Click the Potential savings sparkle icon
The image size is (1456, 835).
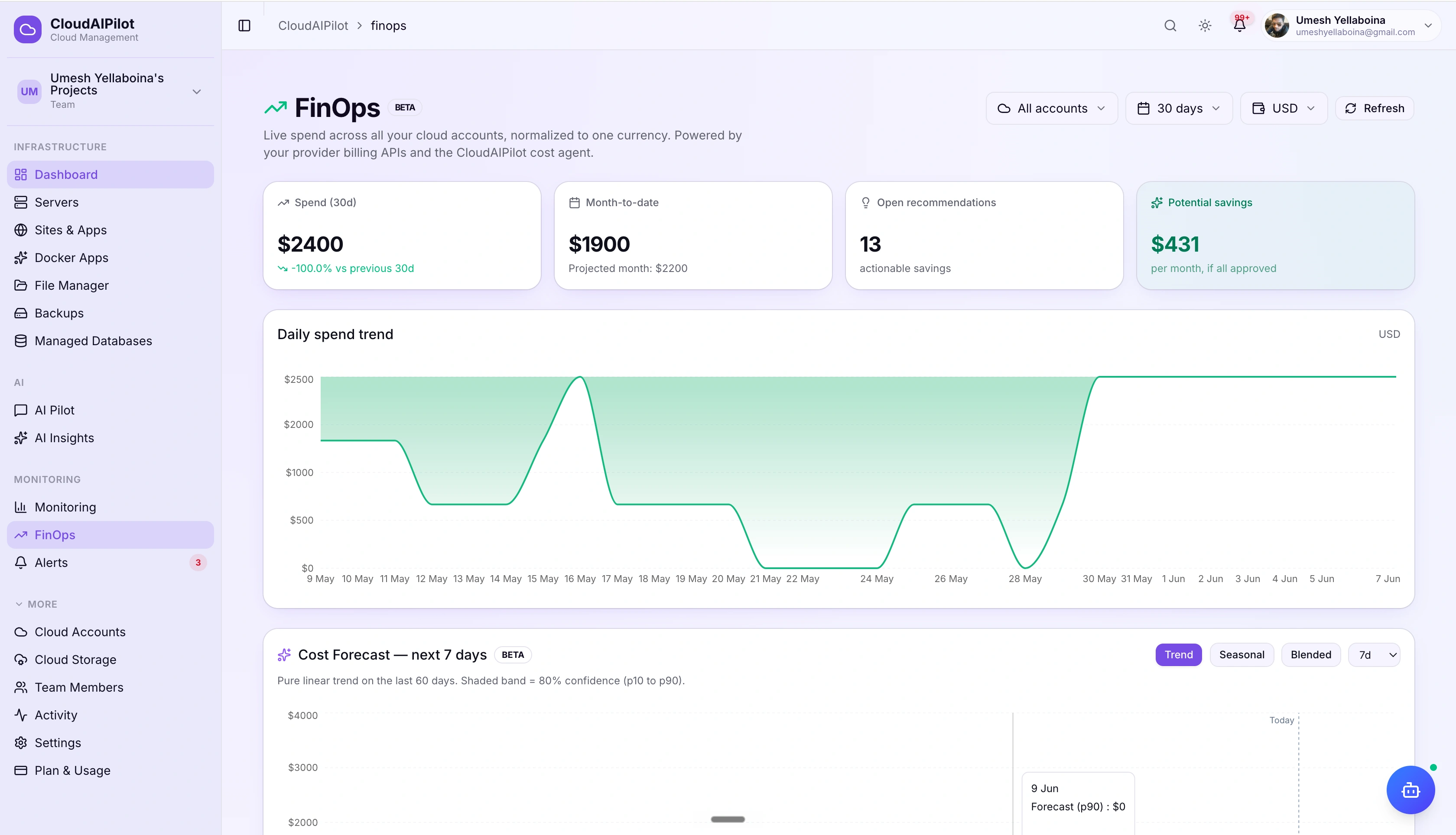(x=1157, y=202)
